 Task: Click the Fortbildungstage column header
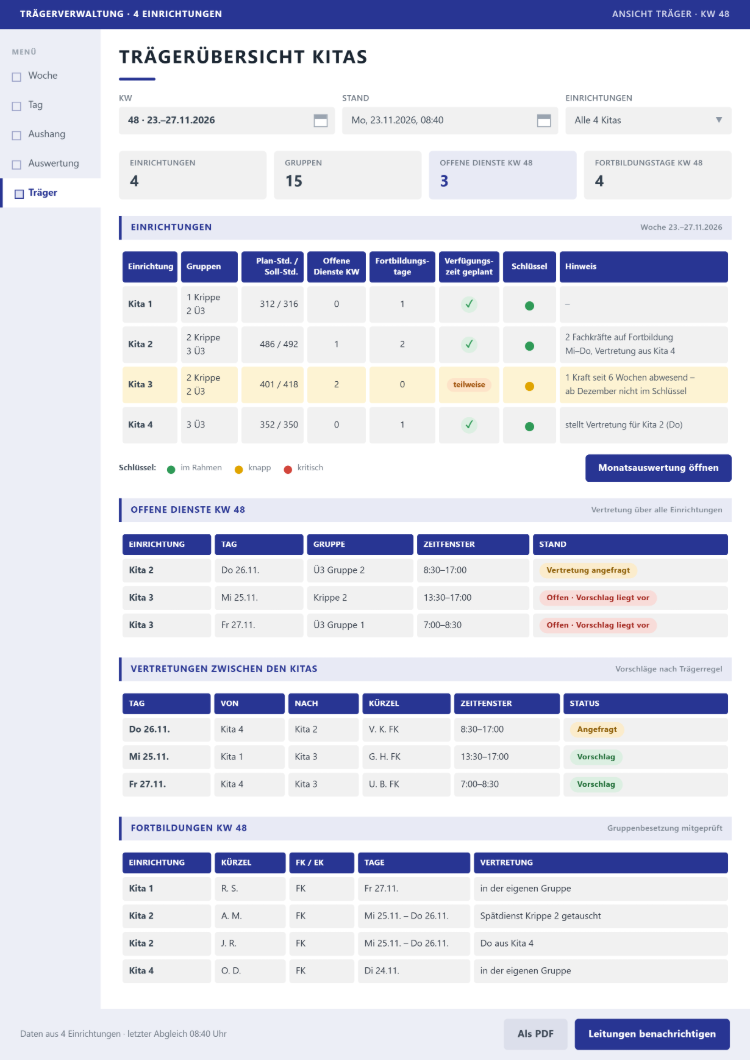click(x=402, y=266)
